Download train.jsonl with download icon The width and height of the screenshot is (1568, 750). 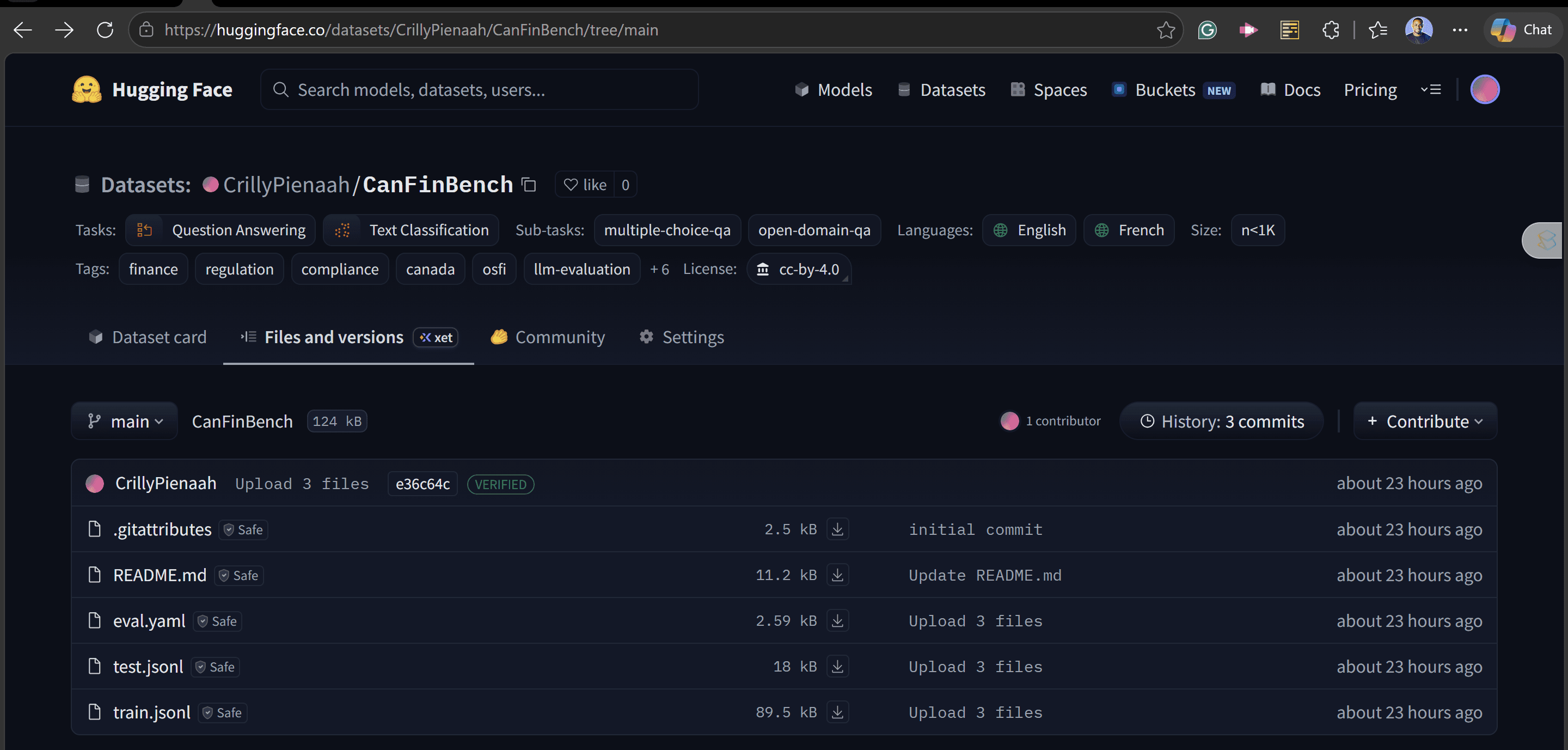[837, 712]
